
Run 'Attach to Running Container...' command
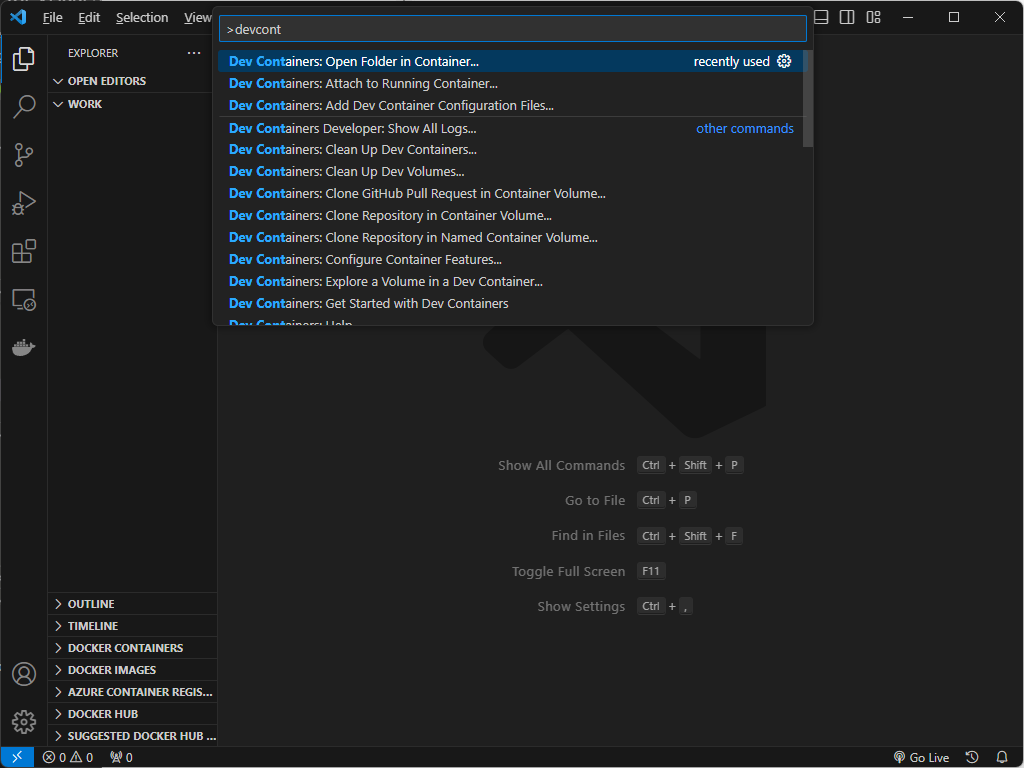pos(510,84)
